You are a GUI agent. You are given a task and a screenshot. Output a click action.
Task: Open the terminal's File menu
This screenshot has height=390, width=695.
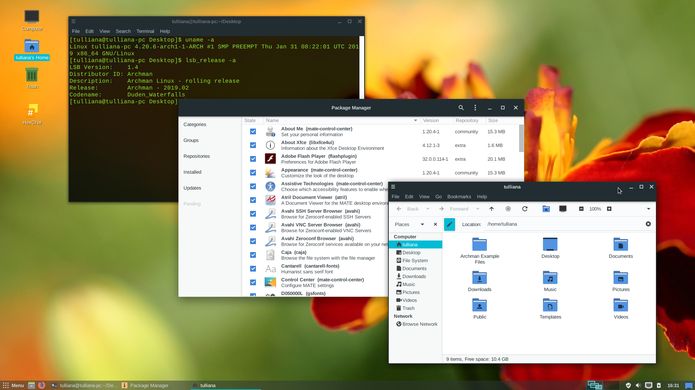(x=76, y=31)
